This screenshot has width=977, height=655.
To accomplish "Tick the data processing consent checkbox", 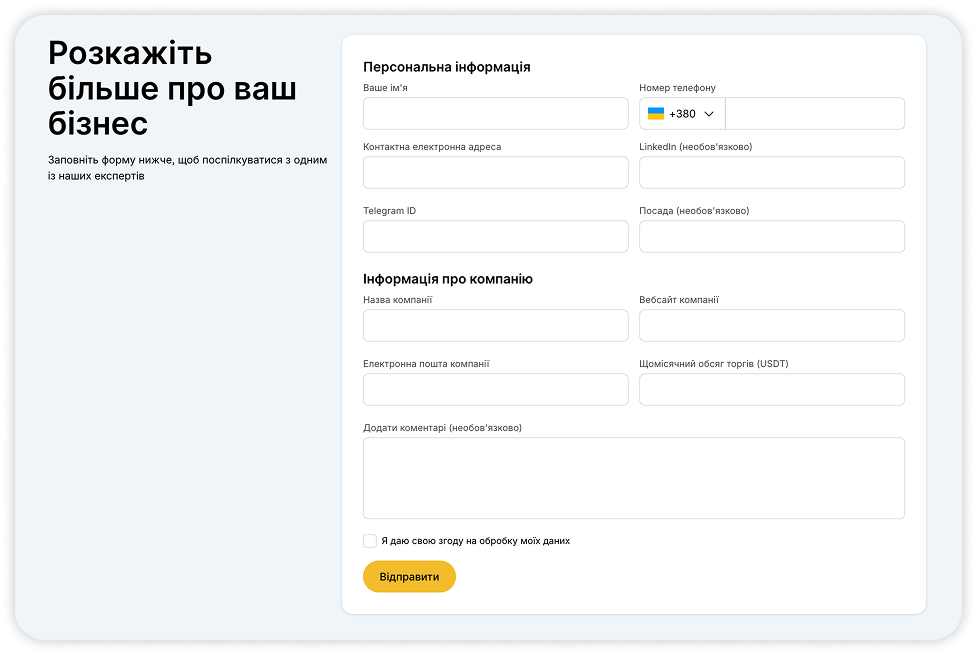I will pyautogui.click(x=370, y=541).
